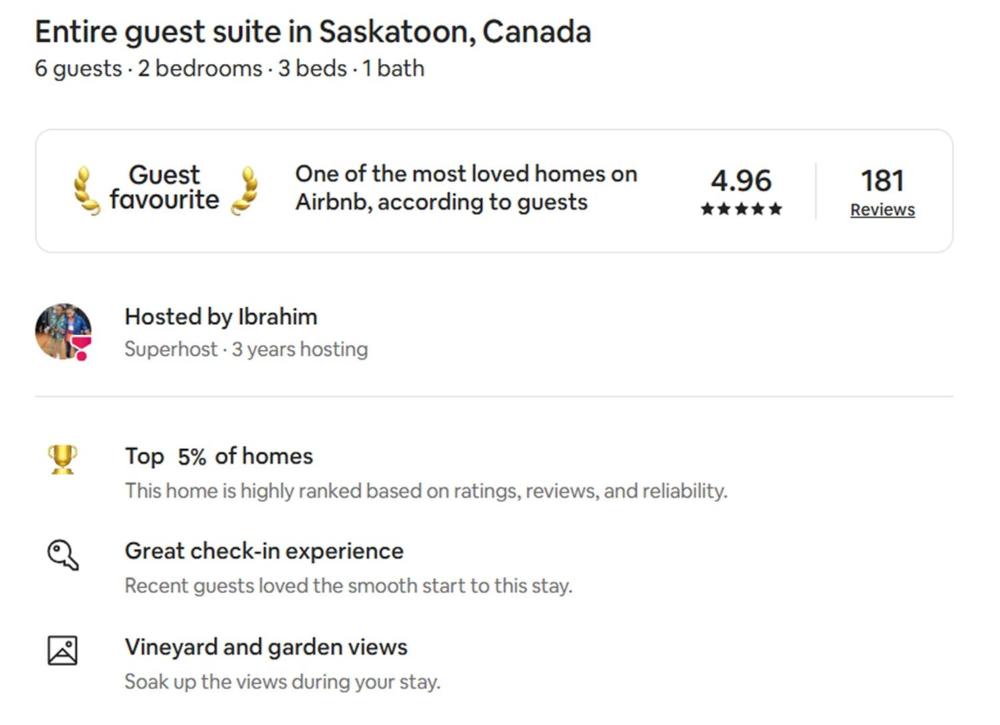This screenshot has height=725, width=1000.
Task: Click the most loved homes description text
Action: 466,186
